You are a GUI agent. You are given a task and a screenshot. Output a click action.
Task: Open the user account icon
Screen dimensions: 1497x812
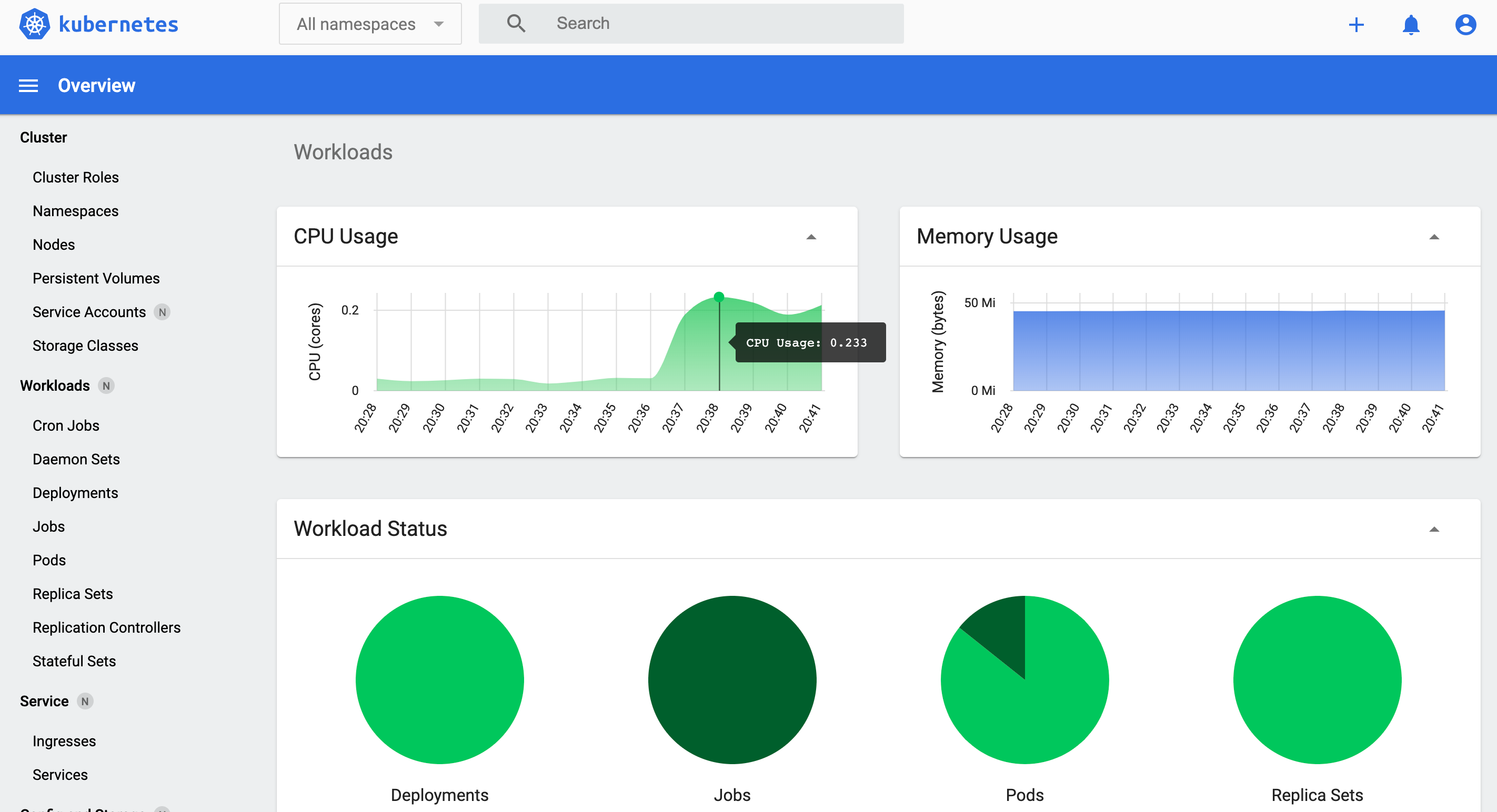[1465, 24]
